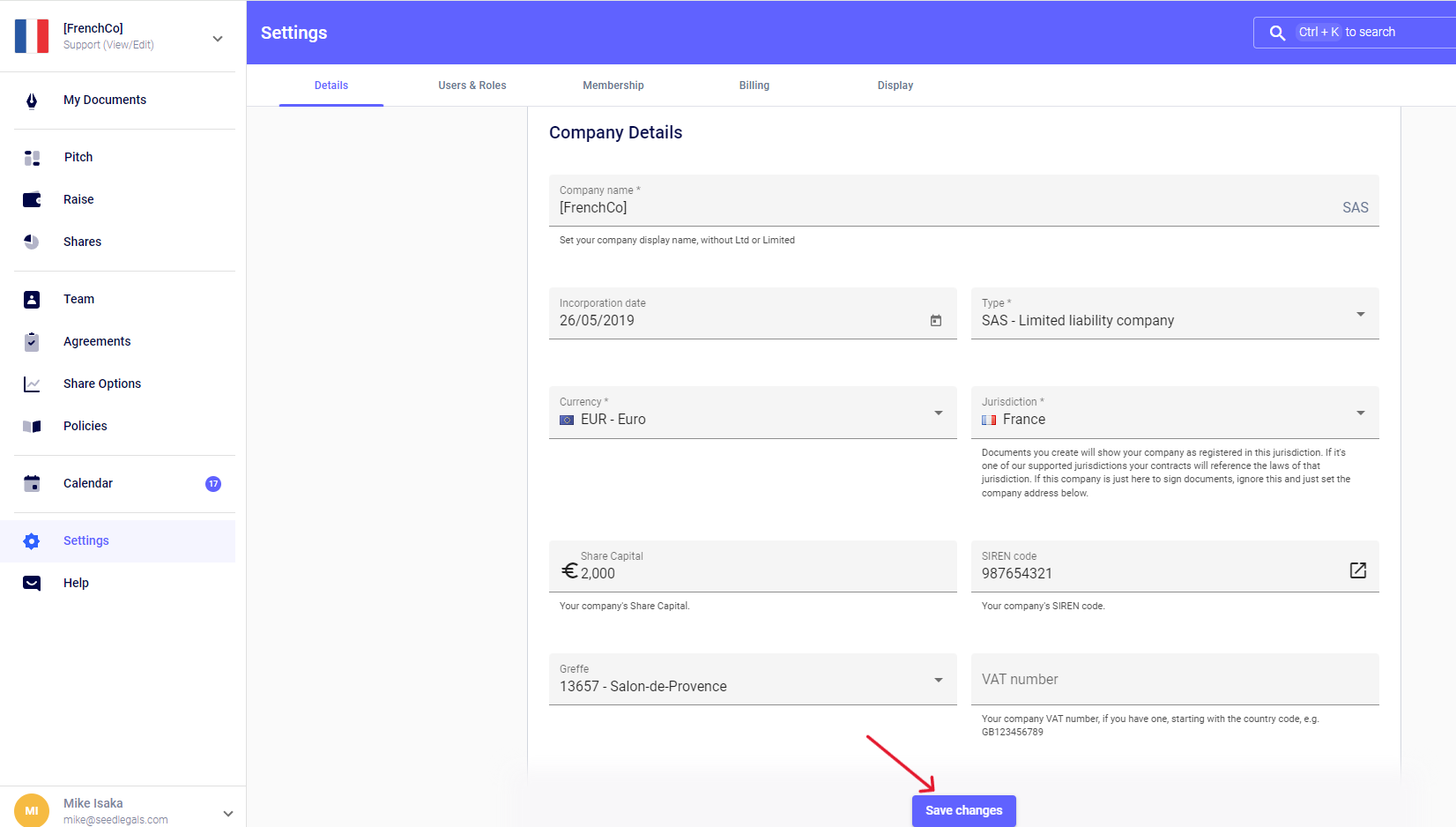Viewport: 1456px width, 827px height.
Task: Click the Save changes button
Action: [963, 810]
